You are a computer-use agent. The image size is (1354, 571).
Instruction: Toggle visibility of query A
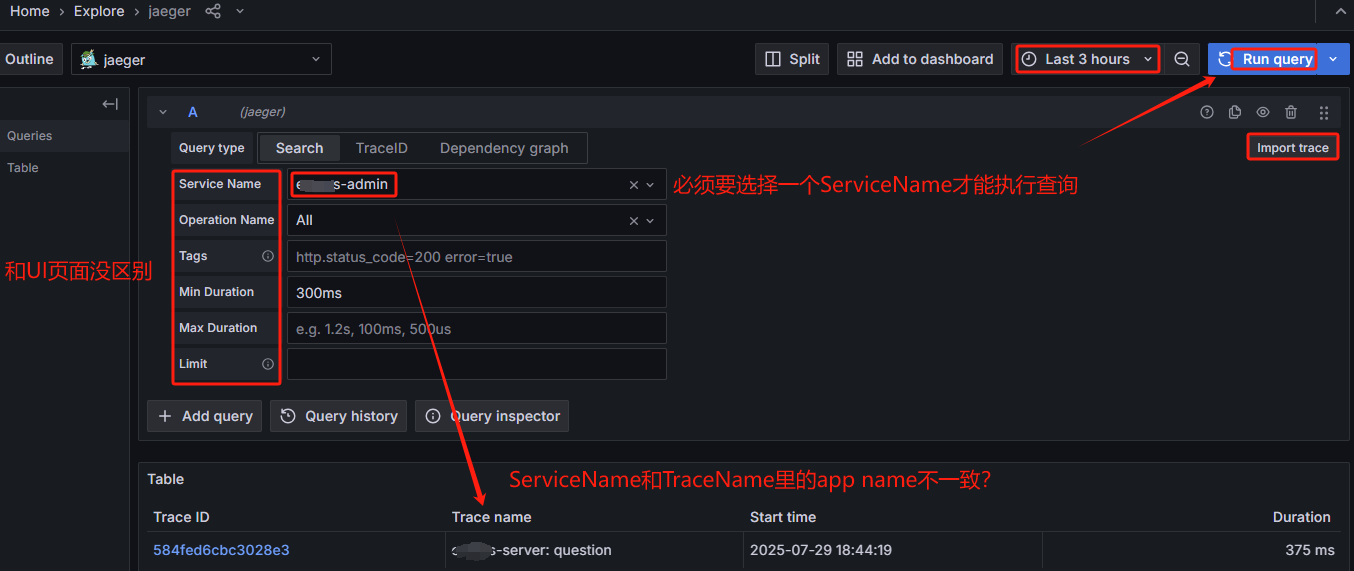tap(1263, 112)
